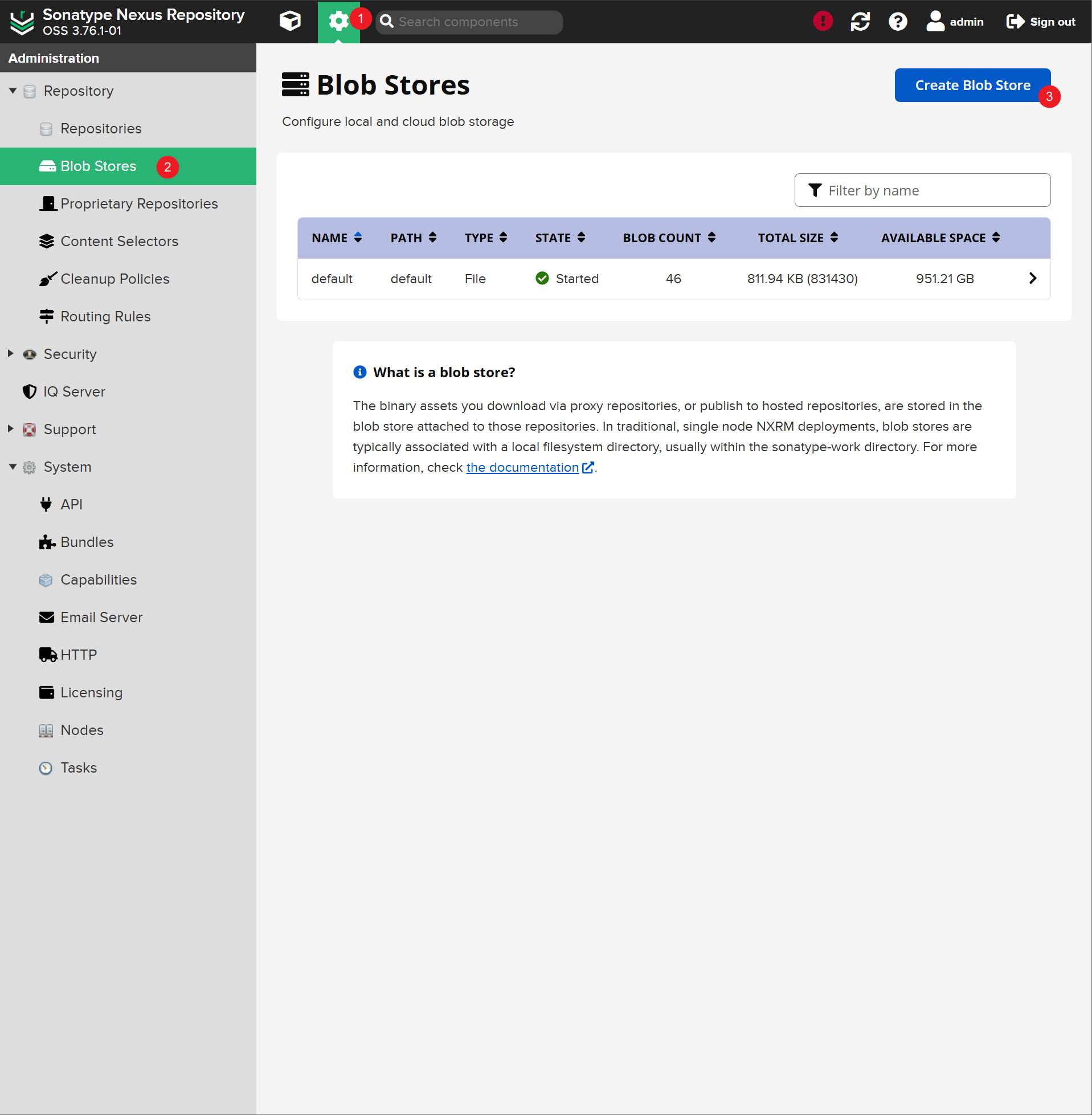
Task: Collapse the Repository tree section
Action: click(13, 91)
